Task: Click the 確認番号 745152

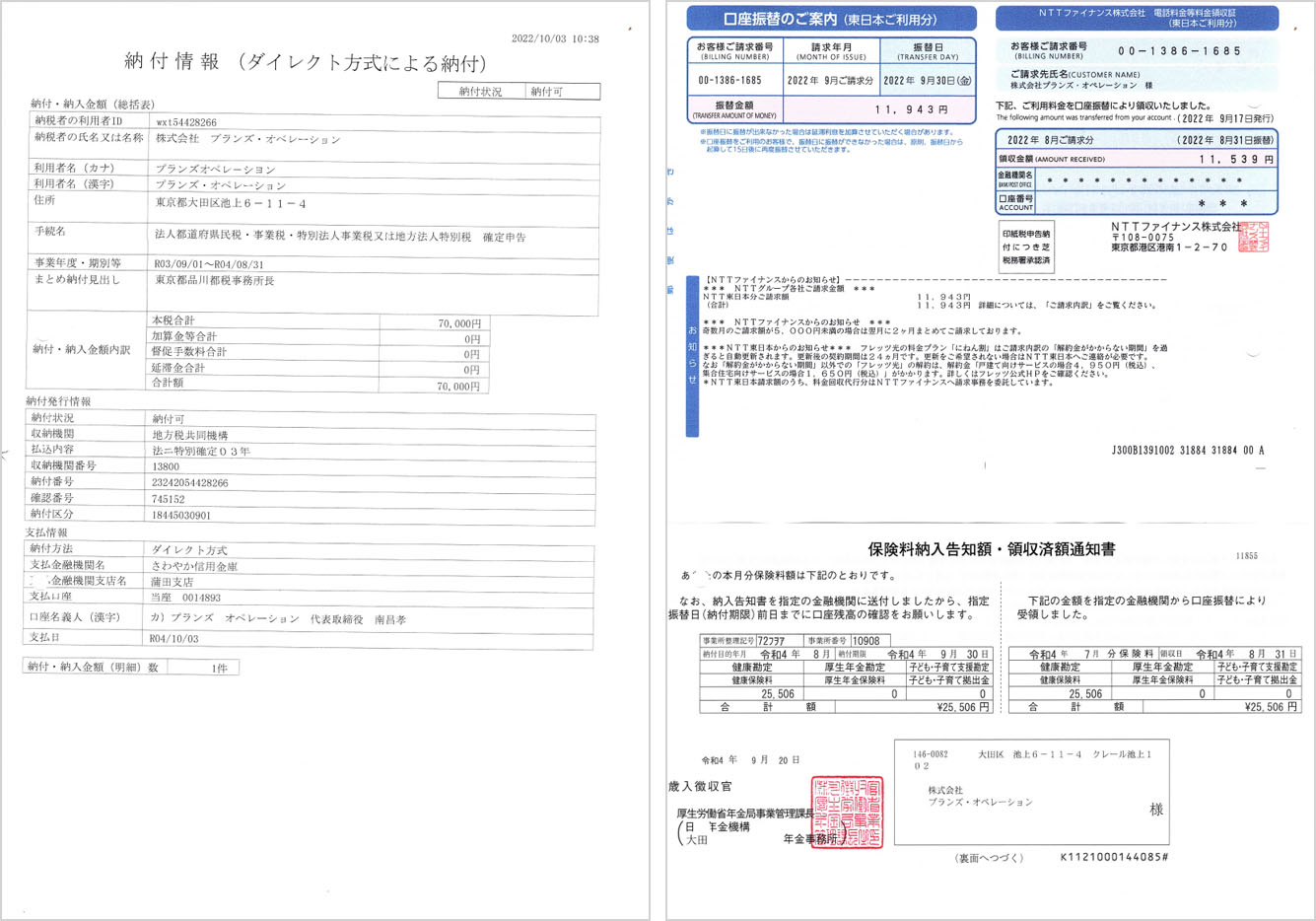Action: 169,499
